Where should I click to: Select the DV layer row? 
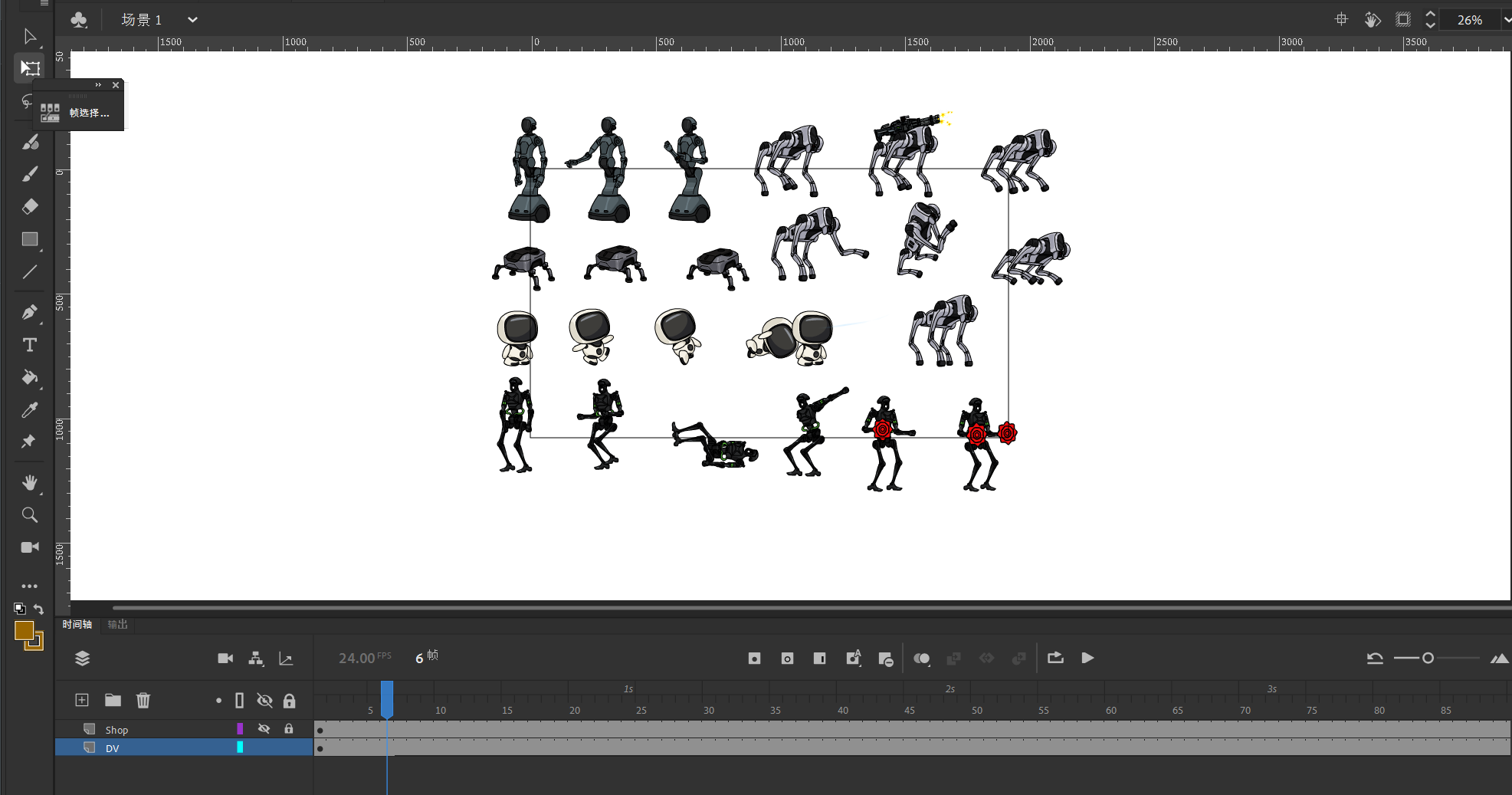click(x=184, y=747)
